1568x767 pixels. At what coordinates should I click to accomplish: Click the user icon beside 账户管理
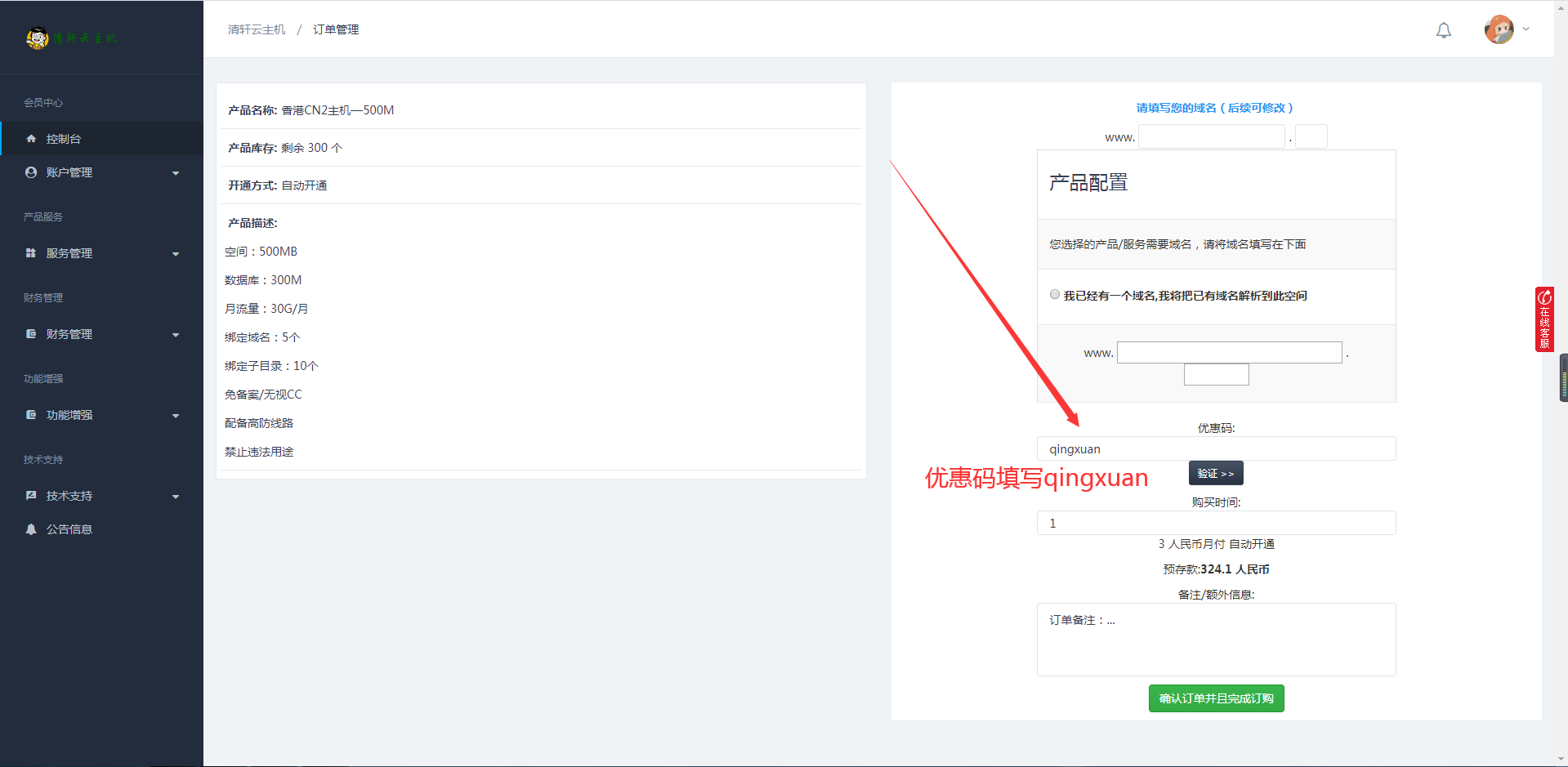pos(31,172)
